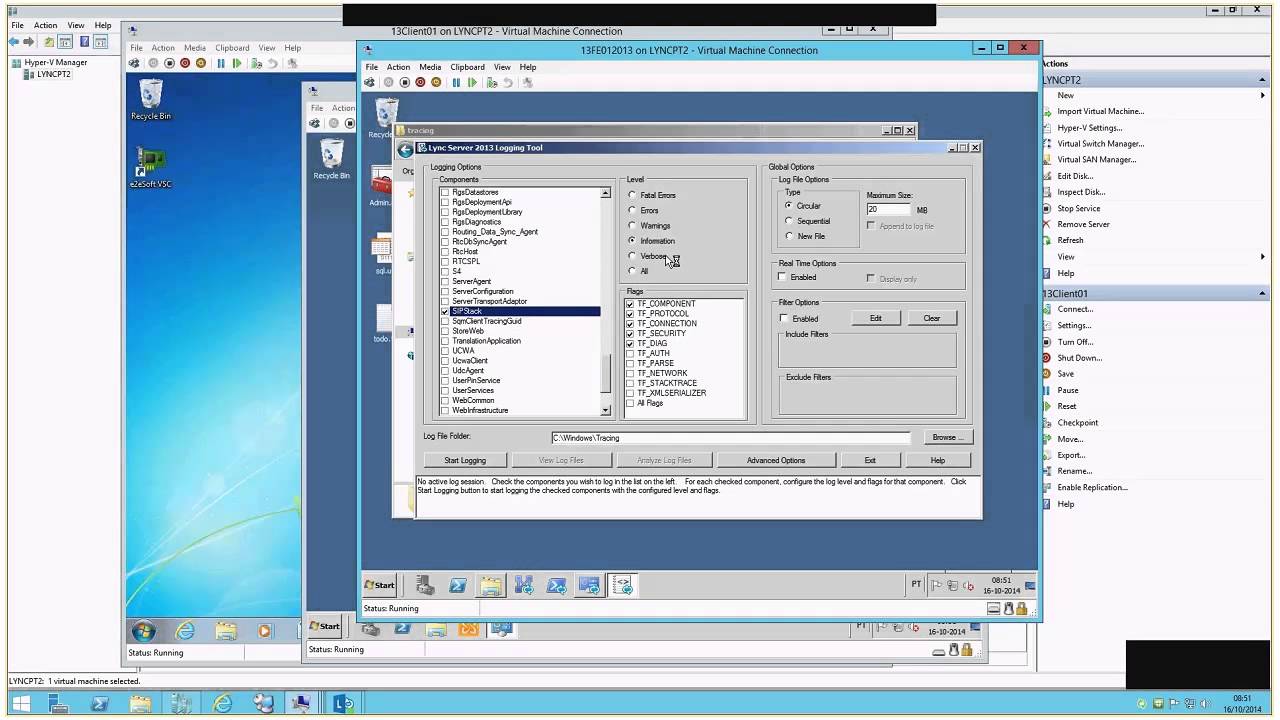Click Checkpoint action for 13Client01
Viewport: 1280px width, 720px height.
[1078, 423]
